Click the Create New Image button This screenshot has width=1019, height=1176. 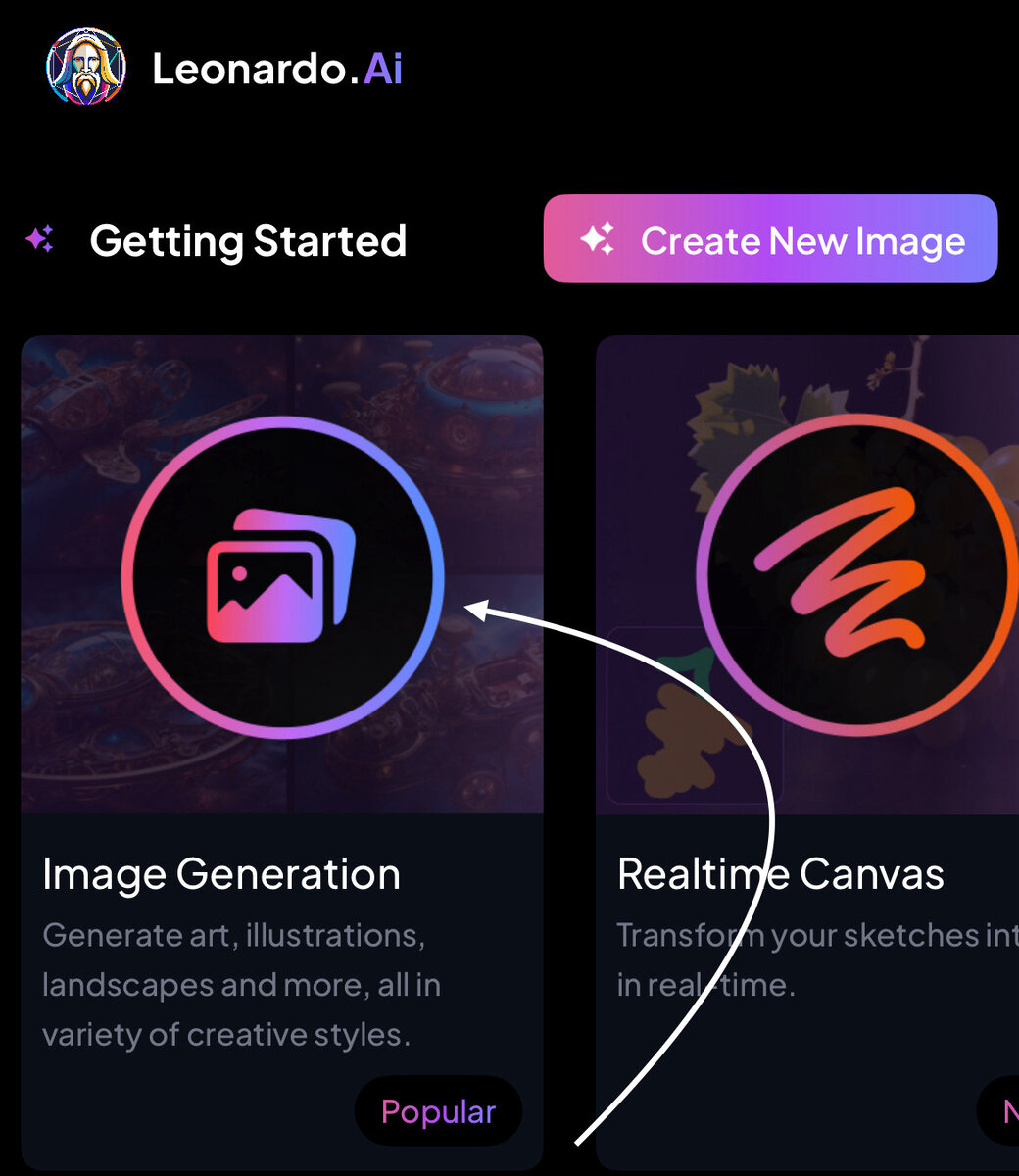770,238
